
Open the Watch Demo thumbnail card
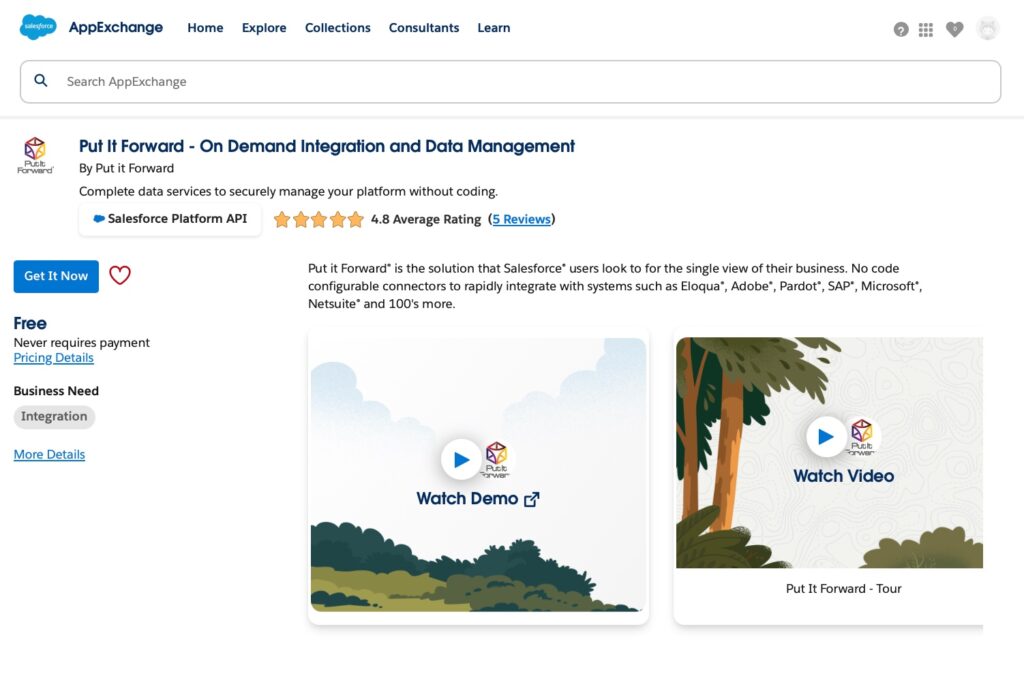click(478, 475)
